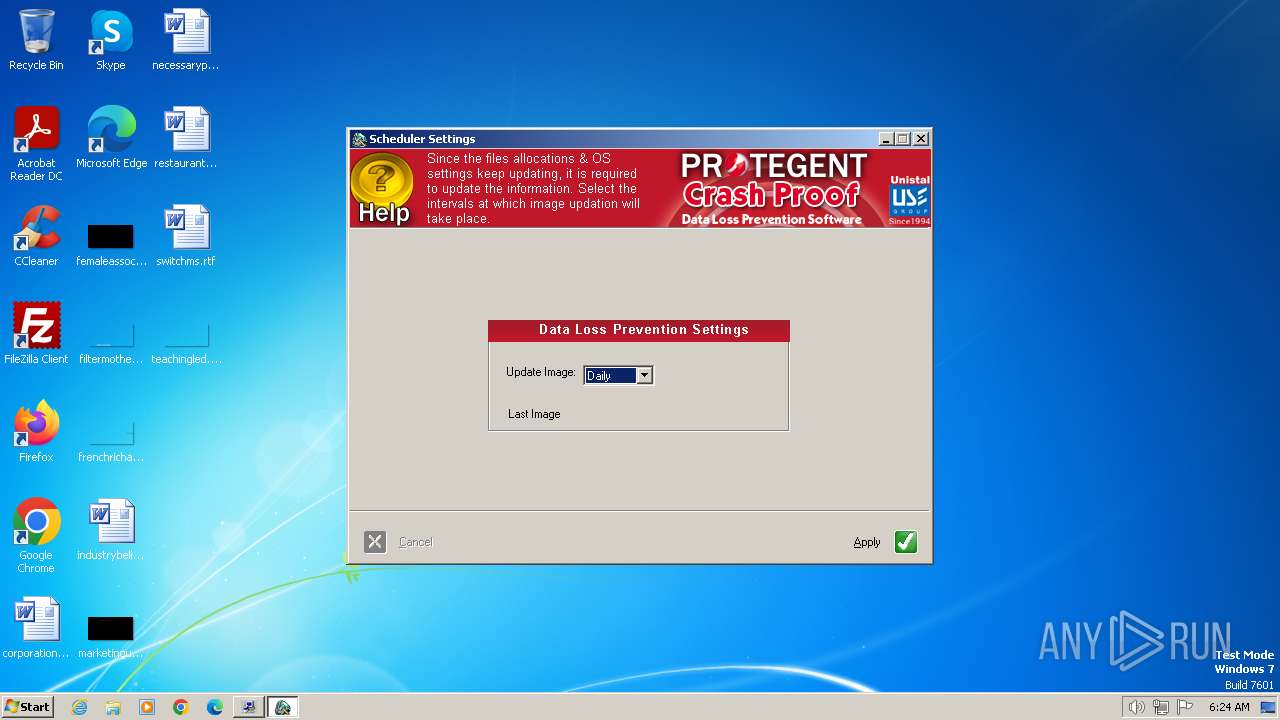1280x720 pixels.
Task: Click the taskbar button beside the Edge icon
Action: click(249, 707)
